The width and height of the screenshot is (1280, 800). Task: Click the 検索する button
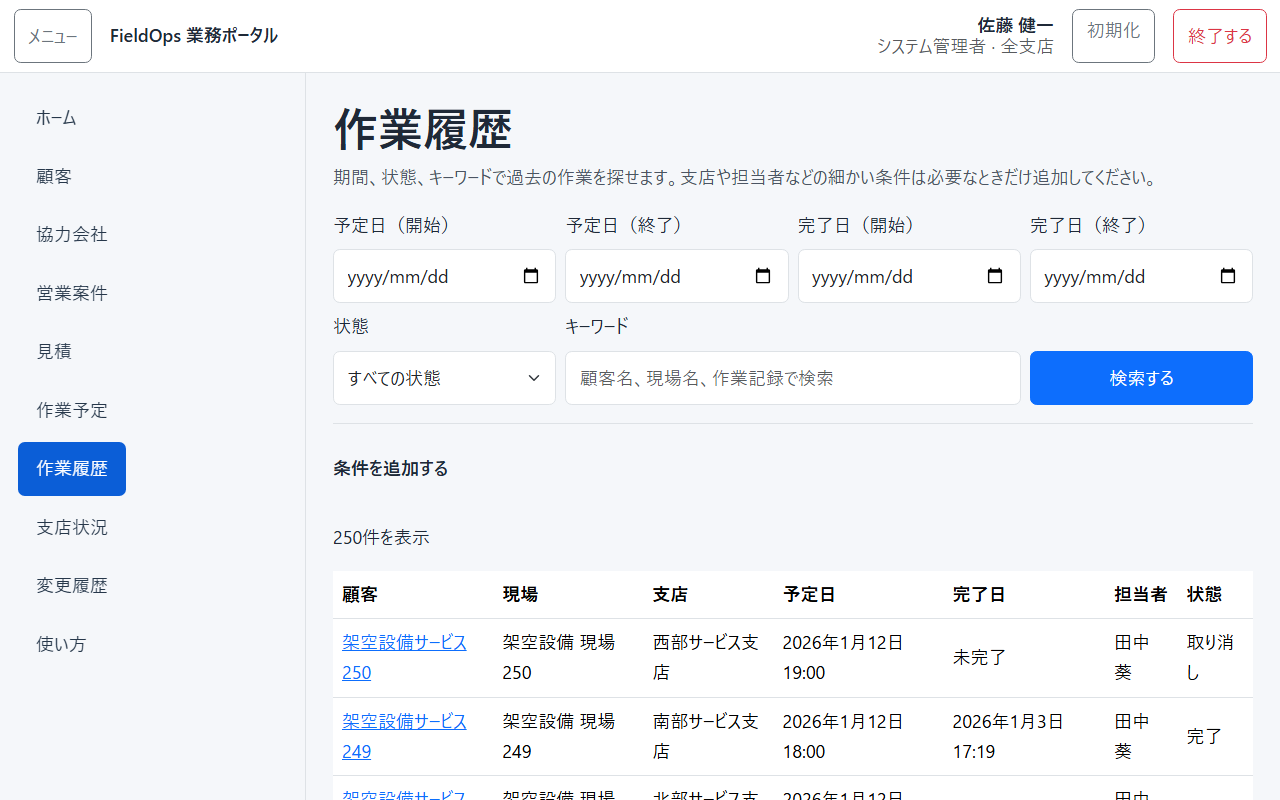pyautogui.click(x=1141, y=378)
